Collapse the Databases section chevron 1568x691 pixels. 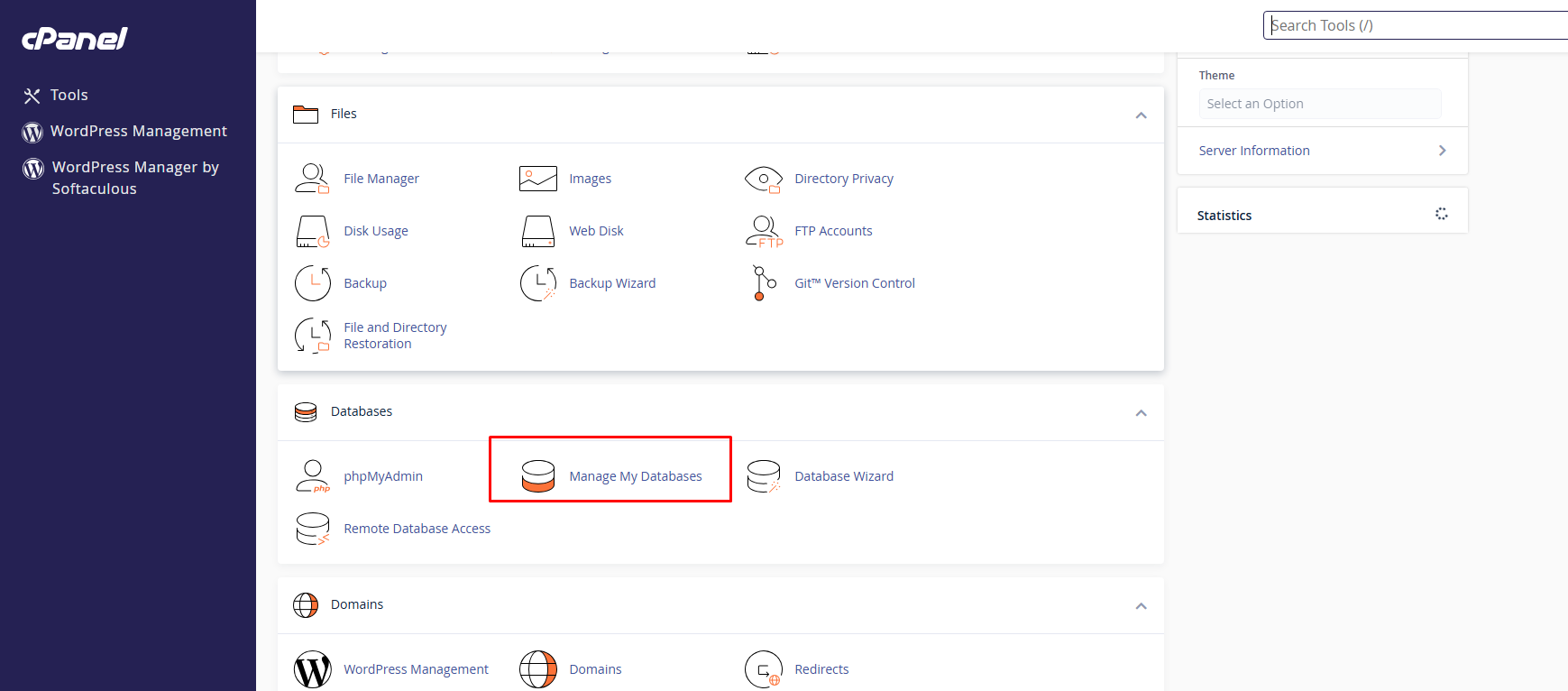tap(1141, 413)
